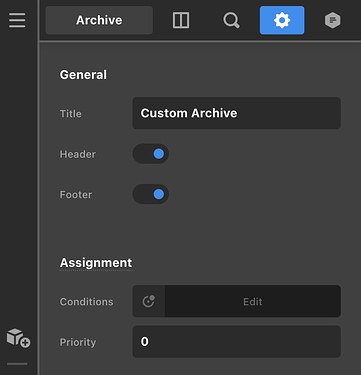Open the layout columns panel icon
The height and width of the screenshot is (375, 361).
[181, 20]
